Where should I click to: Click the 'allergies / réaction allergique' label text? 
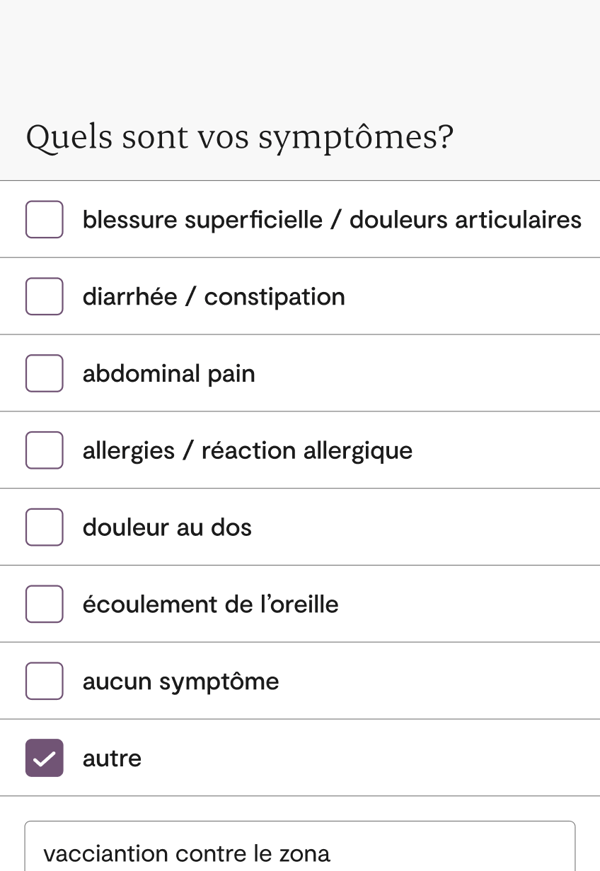[x=247, y=451]
